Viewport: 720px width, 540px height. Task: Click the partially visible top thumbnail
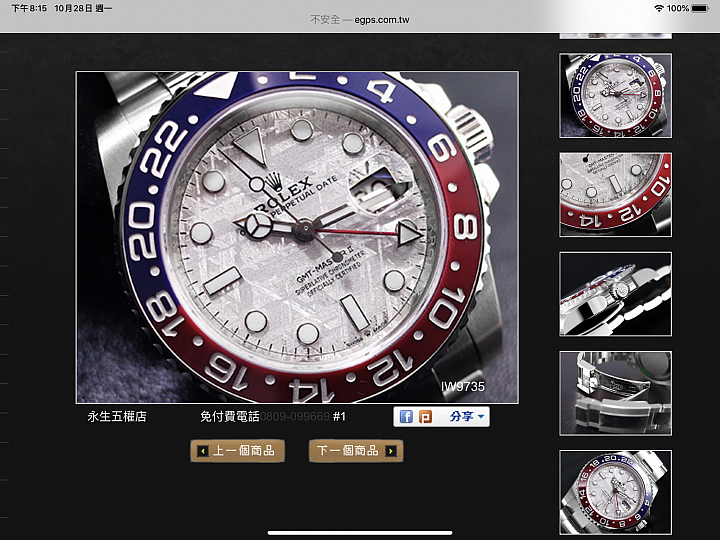pyautogui.click(x=615, y=36)
